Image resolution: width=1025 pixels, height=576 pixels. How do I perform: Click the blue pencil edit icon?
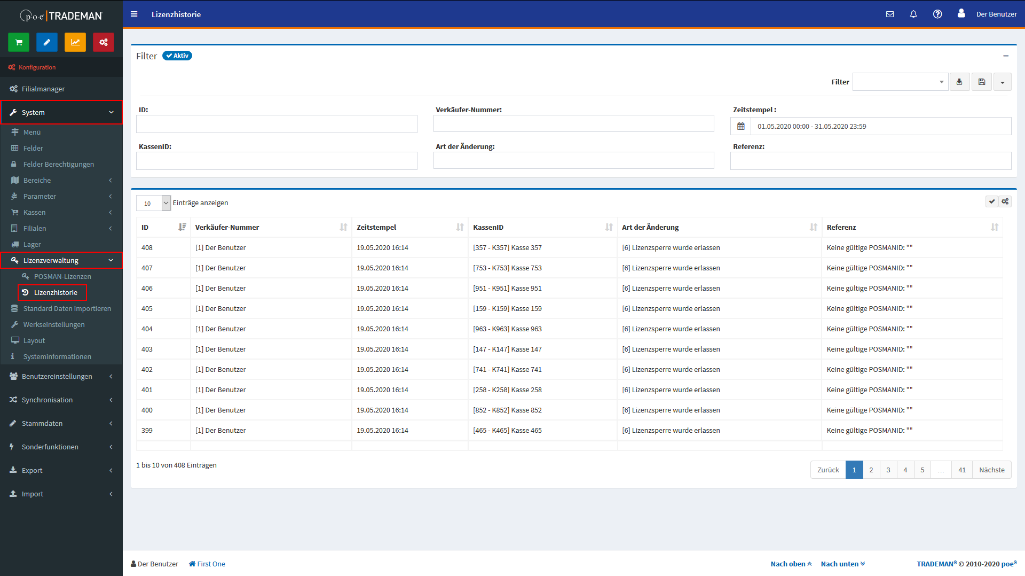point(46,42)
